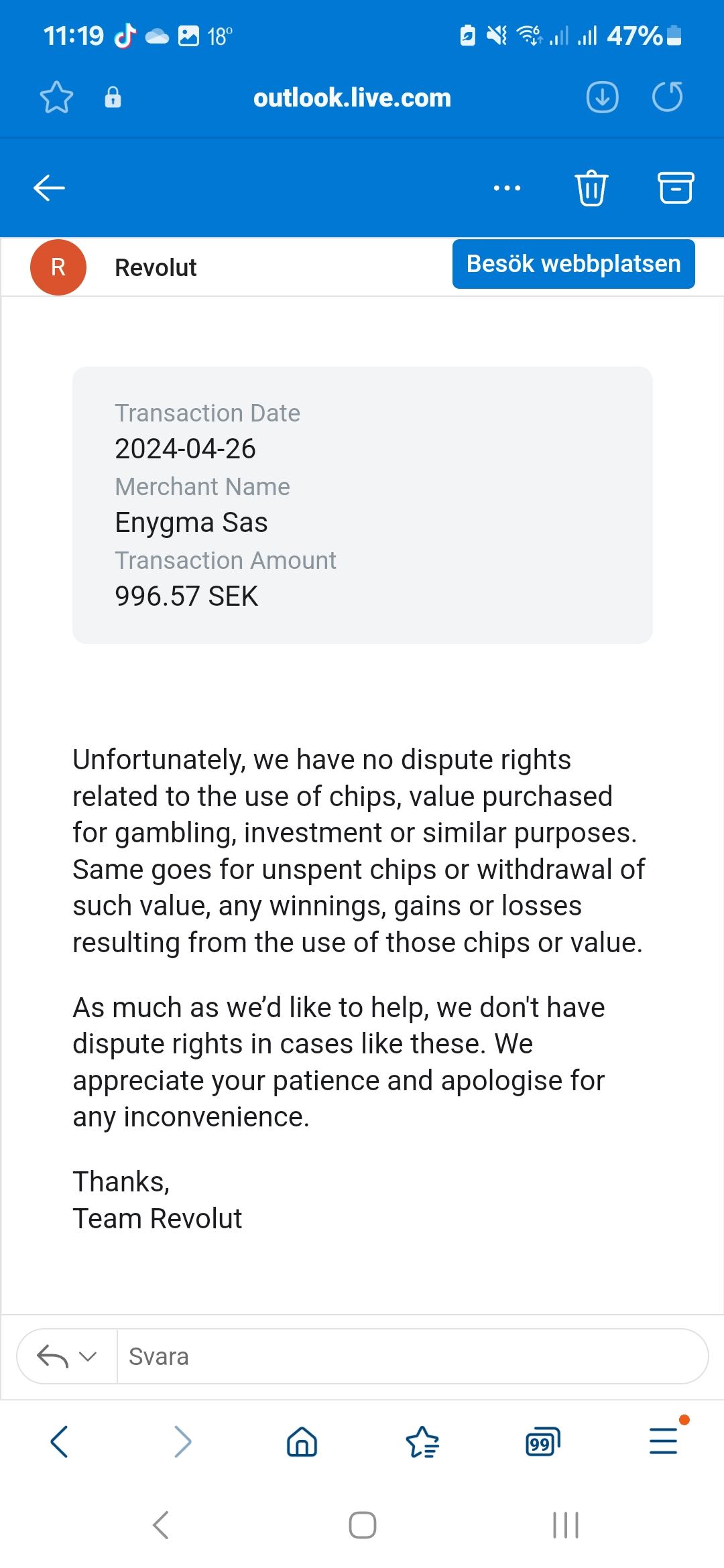Image resolution: width=724 pixels, height=1568 pixels.
Task: Tap the padlock site security icon
Action: point(113,98)
